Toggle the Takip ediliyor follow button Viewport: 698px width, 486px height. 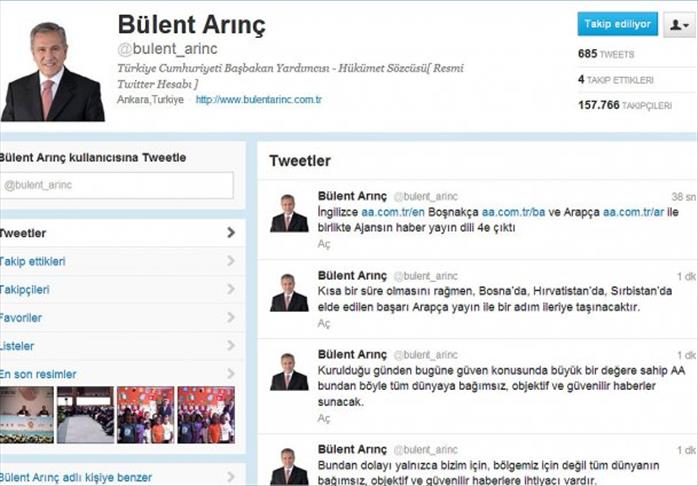tap(617, 24)
